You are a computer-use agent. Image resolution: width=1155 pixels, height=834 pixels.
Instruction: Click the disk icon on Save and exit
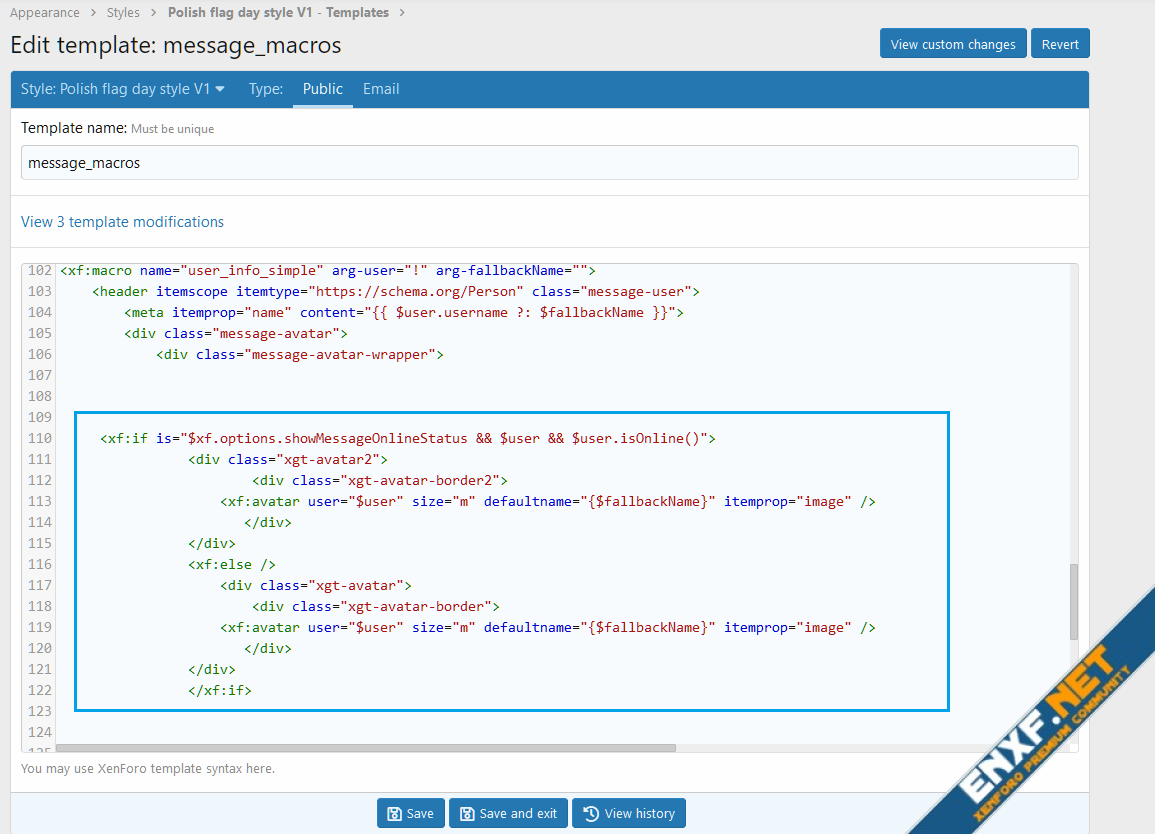point(466,814)
